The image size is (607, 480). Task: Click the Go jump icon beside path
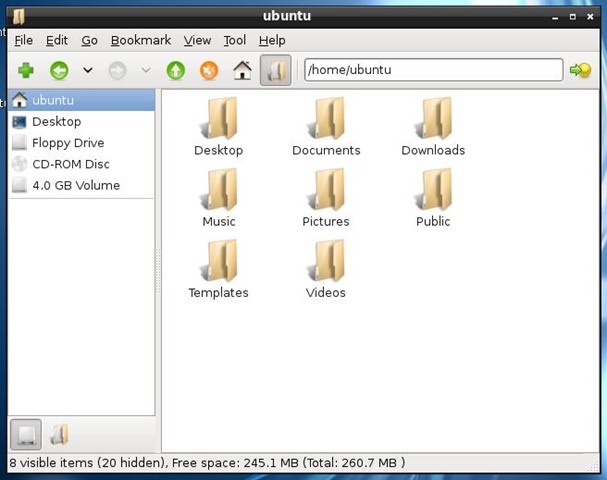click(580, 70)
